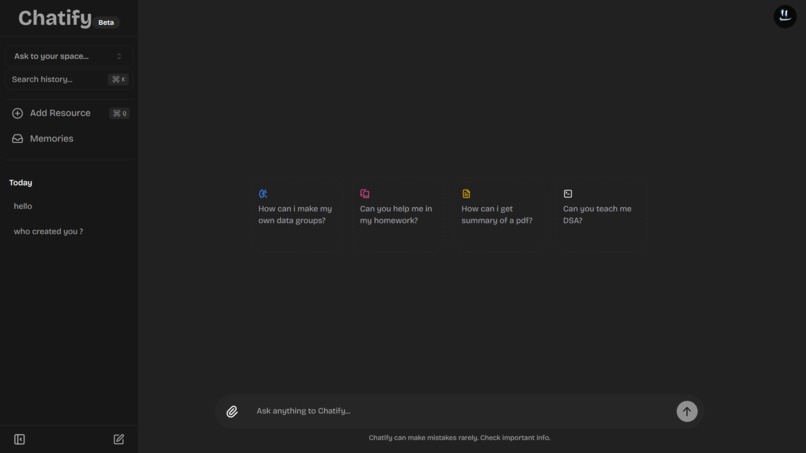Click the paperclip attach file icon
This screenshot has width=806, height=453.
coord(232,411)
